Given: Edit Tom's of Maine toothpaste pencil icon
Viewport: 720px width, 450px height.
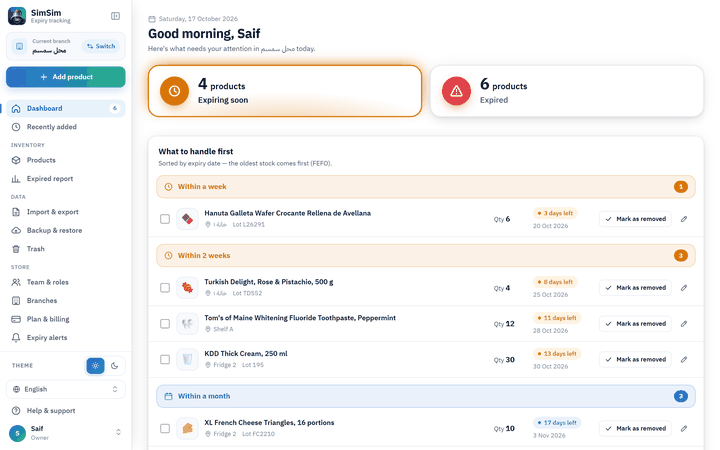Looking at the screenshot, I should pyautogui.click(x=684, y=324).
